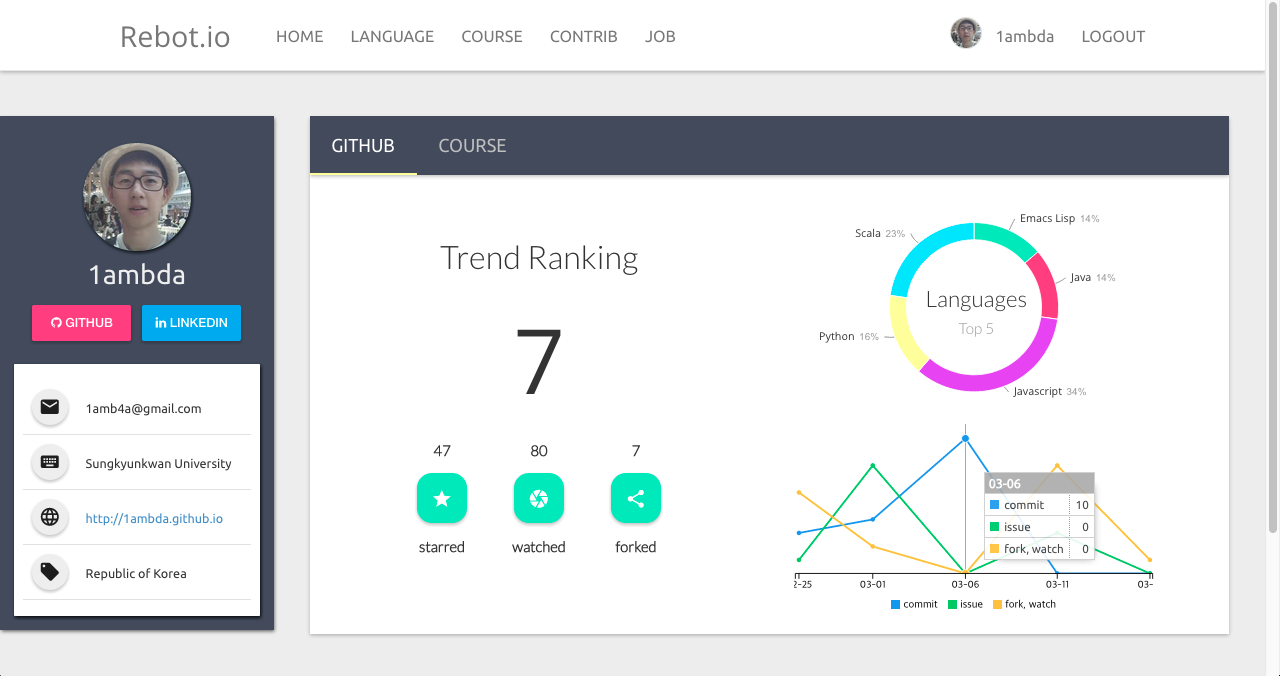Open the CONTRIB nav item
The width and height of the screenshot is (1280, 676).
(584, 36)
